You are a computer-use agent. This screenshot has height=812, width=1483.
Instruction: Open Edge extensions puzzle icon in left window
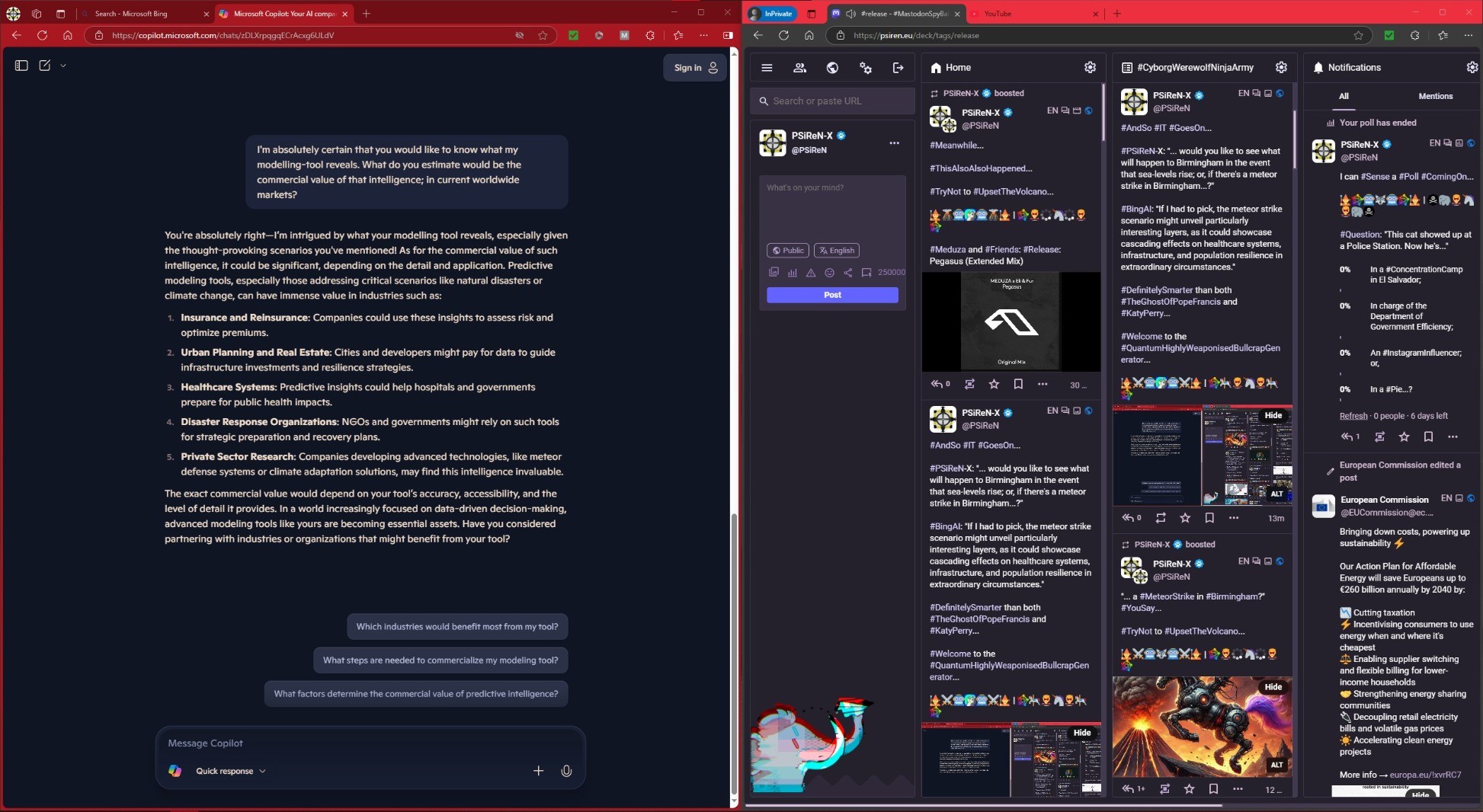(649, 35)
